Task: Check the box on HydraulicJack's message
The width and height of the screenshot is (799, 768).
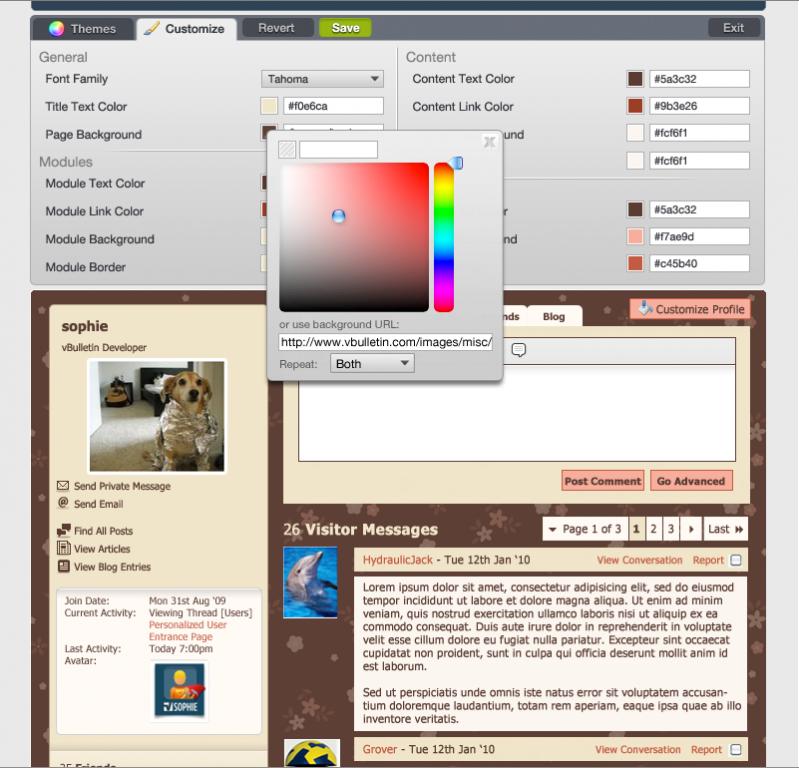Action: pyautogui.click(x=736, y=561)
